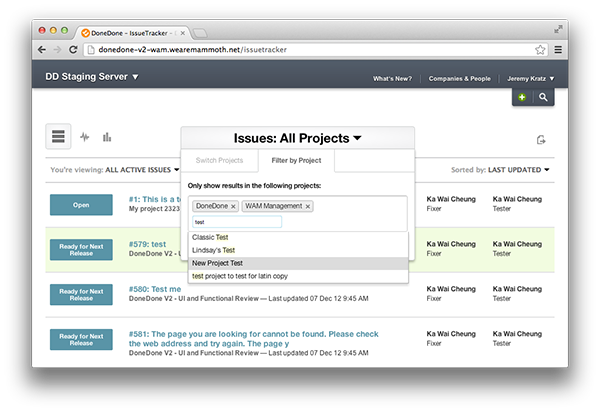Choose Classic Test from suggestions
The image size is (600, 412).
[298, 237]
